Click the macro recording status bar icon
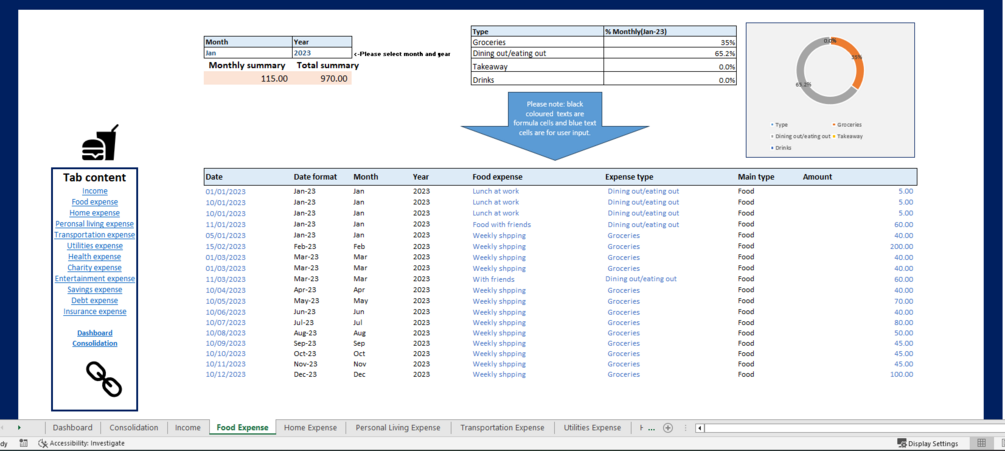Image resolution: width=1005 pixels, height=451 pixels. click(23, 443)
